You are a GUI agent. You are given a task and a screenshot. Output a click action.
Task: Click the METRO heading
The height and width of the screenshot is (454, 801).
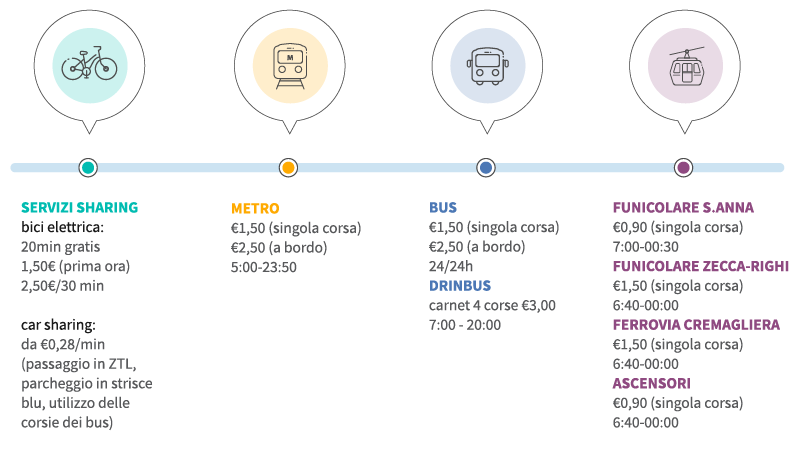tap(255, 208)
